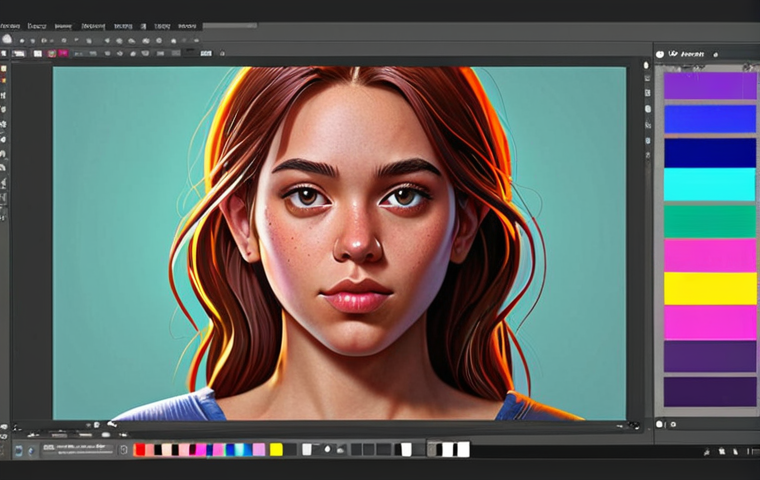Image resolution: width=760 pixels, height=480 pixels.
Task: Select the red swatch in bottom color strip
Action: point(140,450)
